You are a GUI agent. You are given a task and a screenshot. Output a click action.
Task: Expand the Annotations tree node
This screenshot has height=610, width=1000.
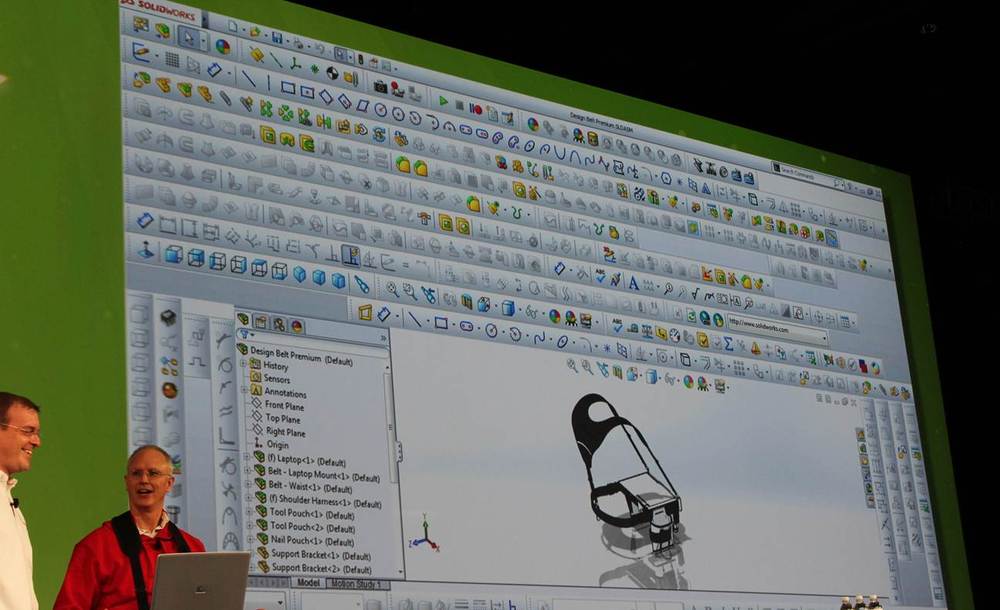coord(244,392)
